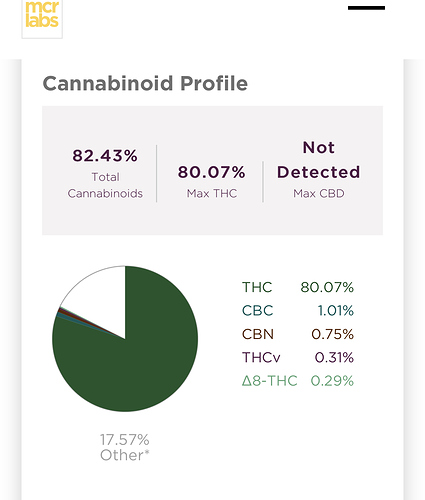Select the THC legend label
Image resolution: width=425 pixels, height=500 pixels.
[257, 287]
